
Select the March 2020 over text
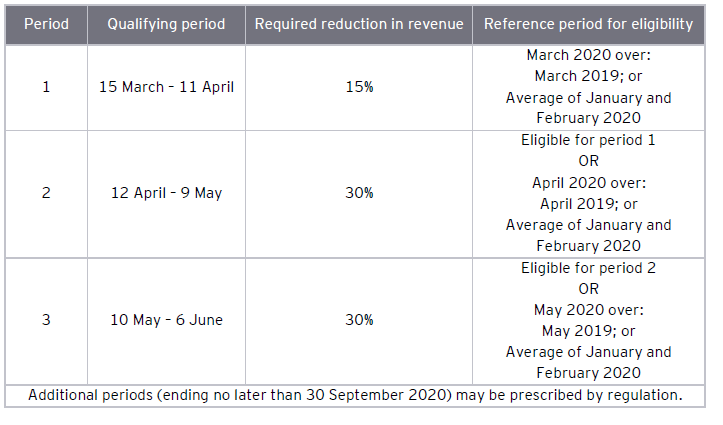click(588, 55)
